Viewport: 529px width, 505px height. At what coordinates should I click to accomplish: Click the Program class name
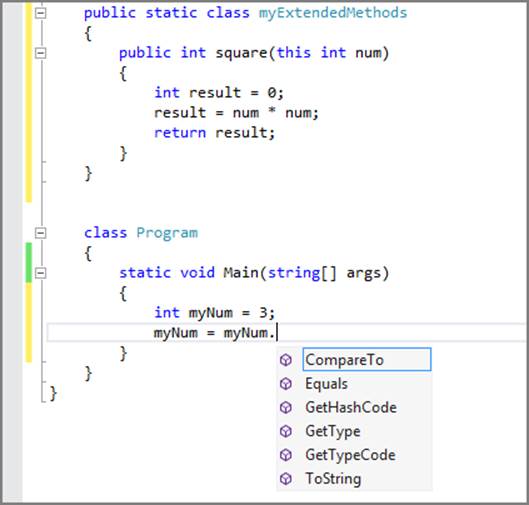(x=167, y=233)
